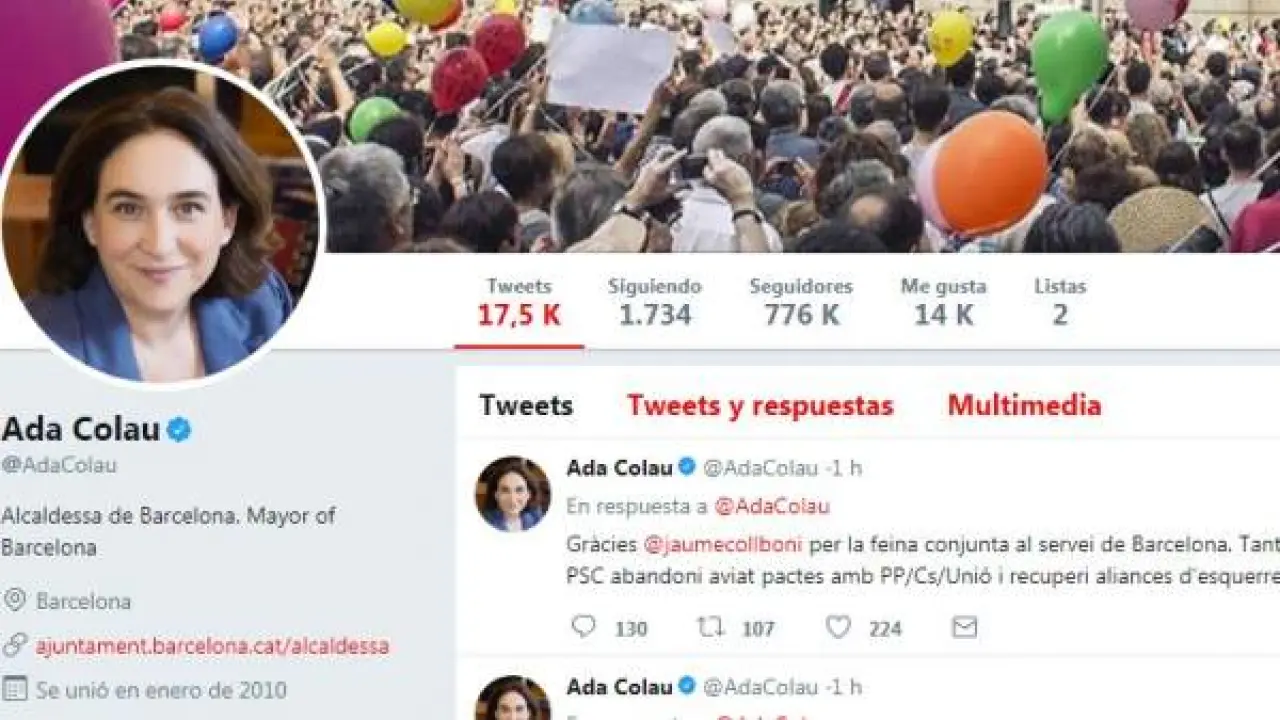Click @AdaColau in 'En respuesta a'
This screenshot has width=1280, height=720.
(x=771, y=506)
